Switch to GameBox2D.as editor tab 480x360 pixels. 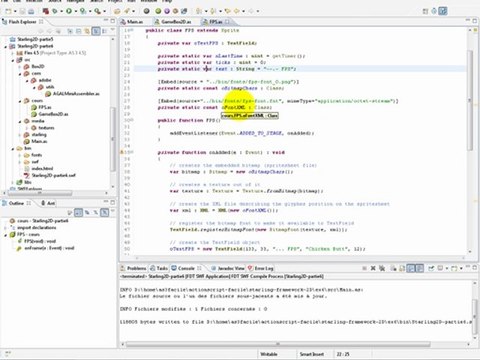click(173, 22)
